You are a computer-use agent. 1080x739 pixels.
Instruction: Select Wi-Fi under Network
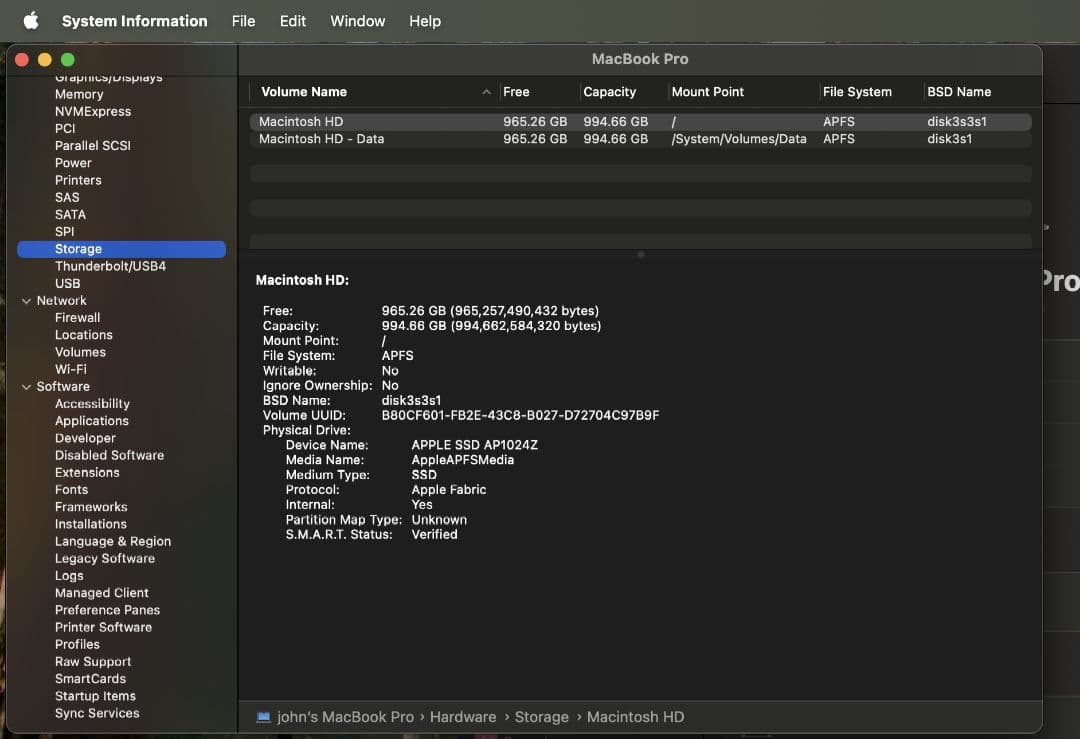(71, 369)
